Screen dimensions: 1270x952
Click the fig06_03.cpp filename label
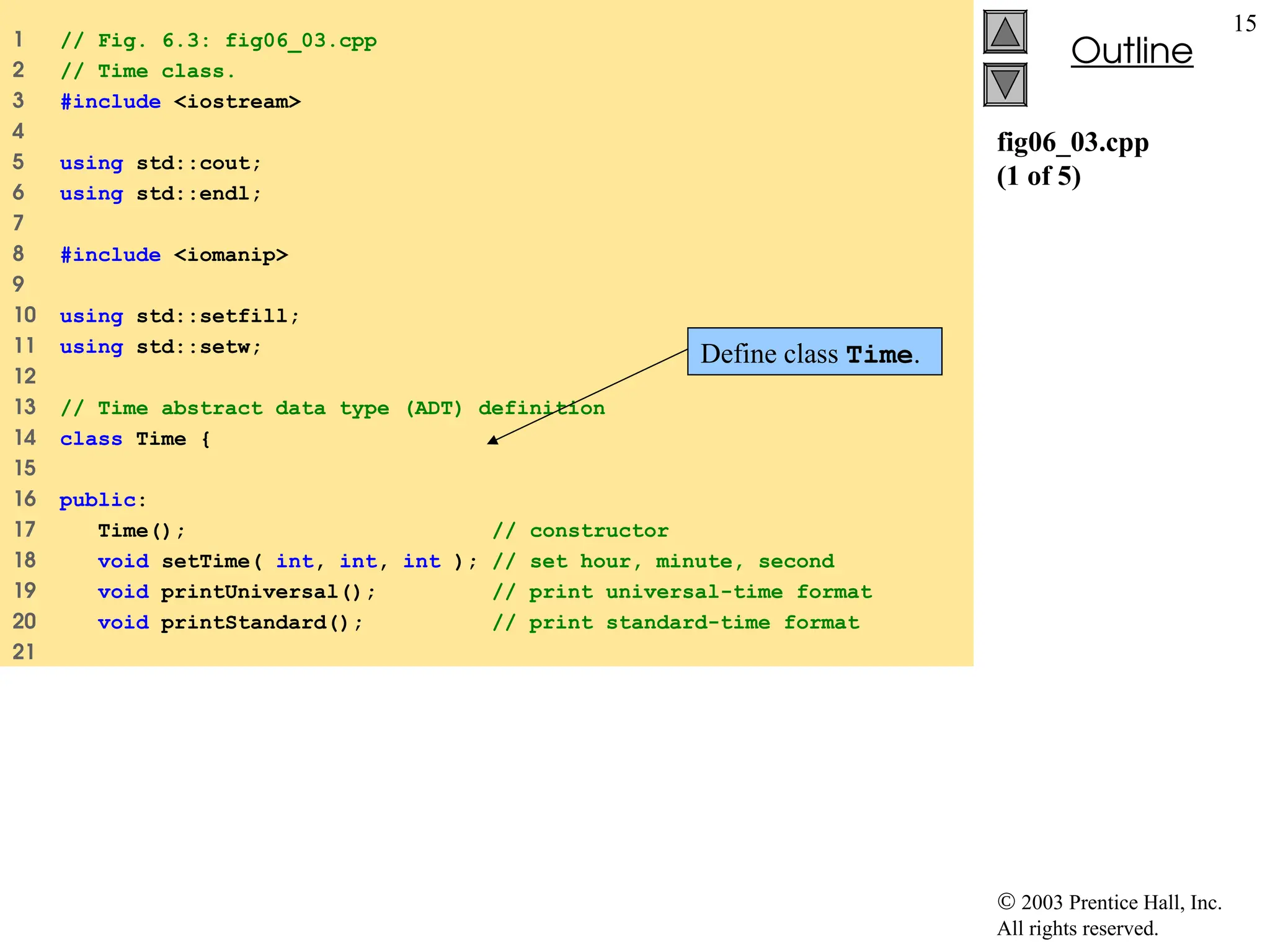(1072, 143)
